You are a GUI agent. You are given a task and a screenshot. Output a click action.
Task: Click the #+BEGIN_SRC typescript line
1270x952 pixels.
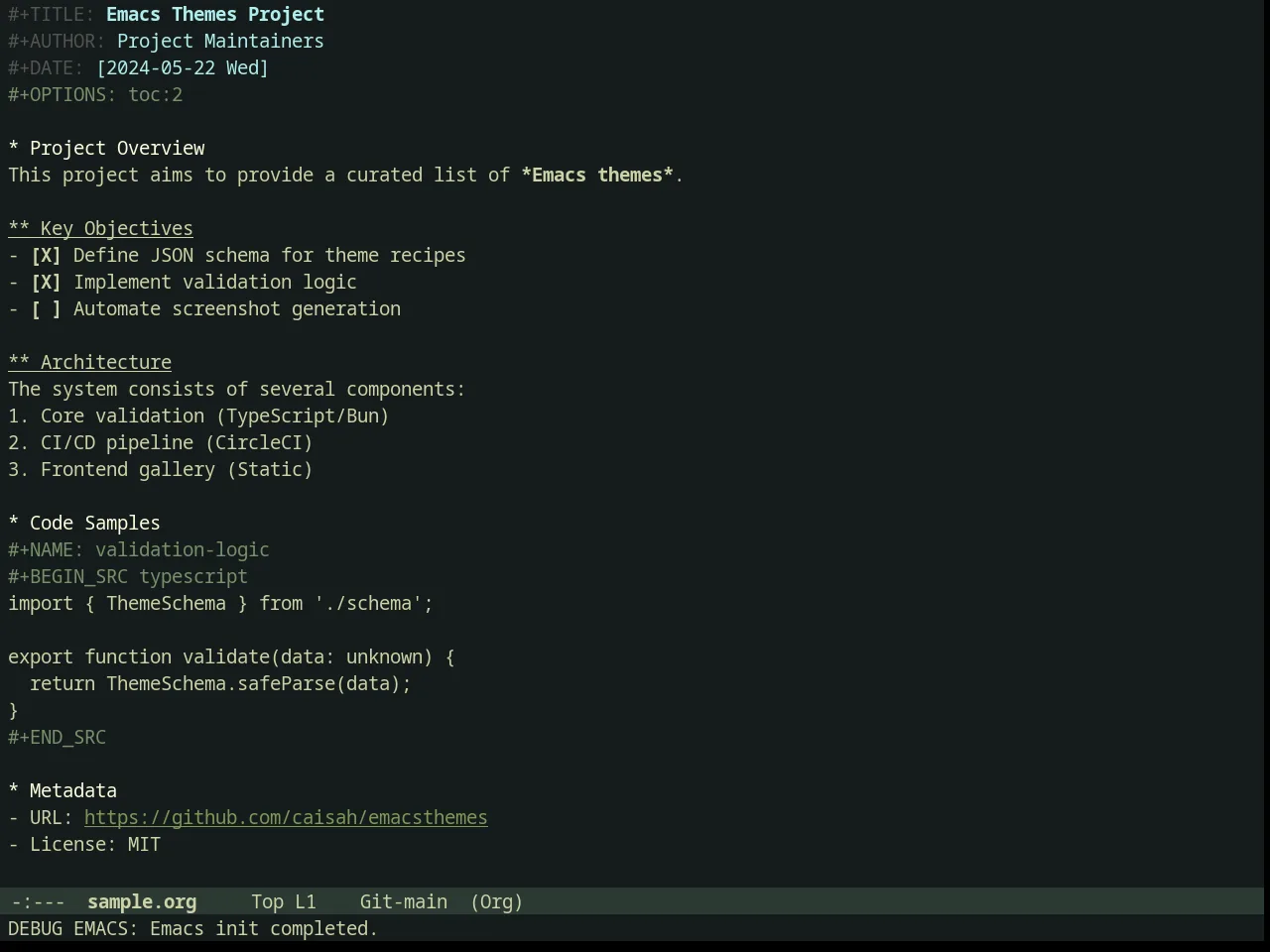[128, 577]
